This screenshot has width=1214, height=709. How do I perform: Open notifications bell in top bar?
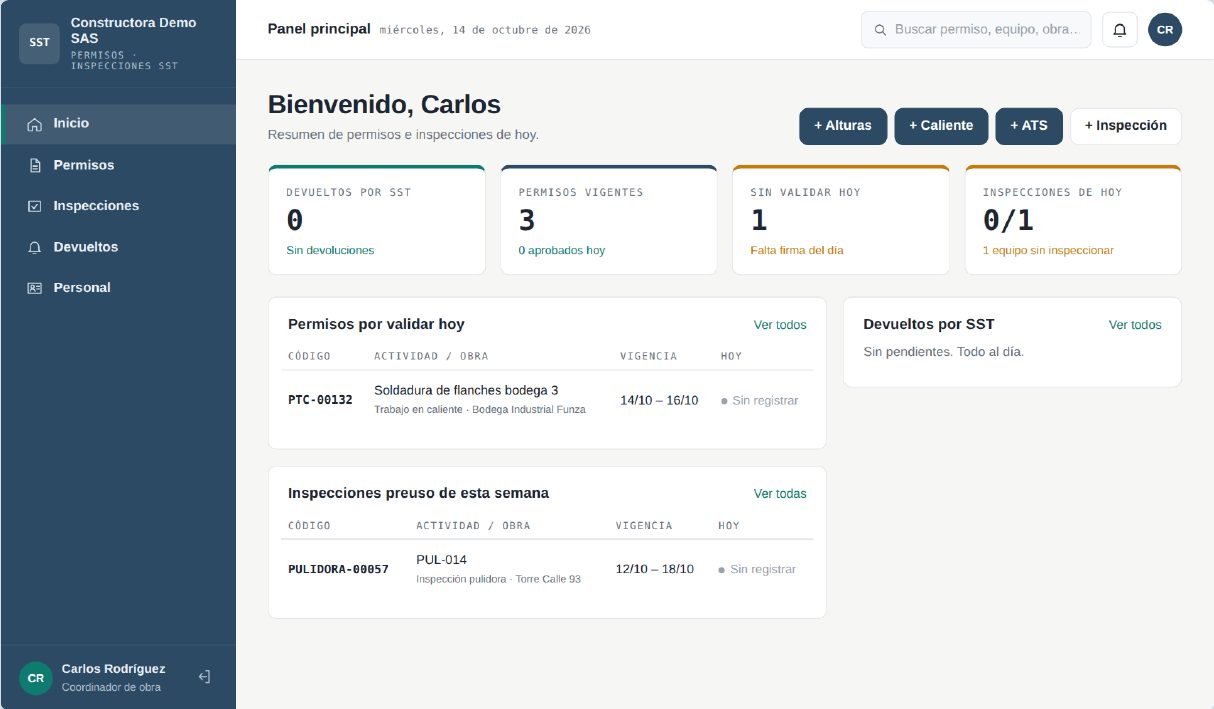(x=1120, y=30)
